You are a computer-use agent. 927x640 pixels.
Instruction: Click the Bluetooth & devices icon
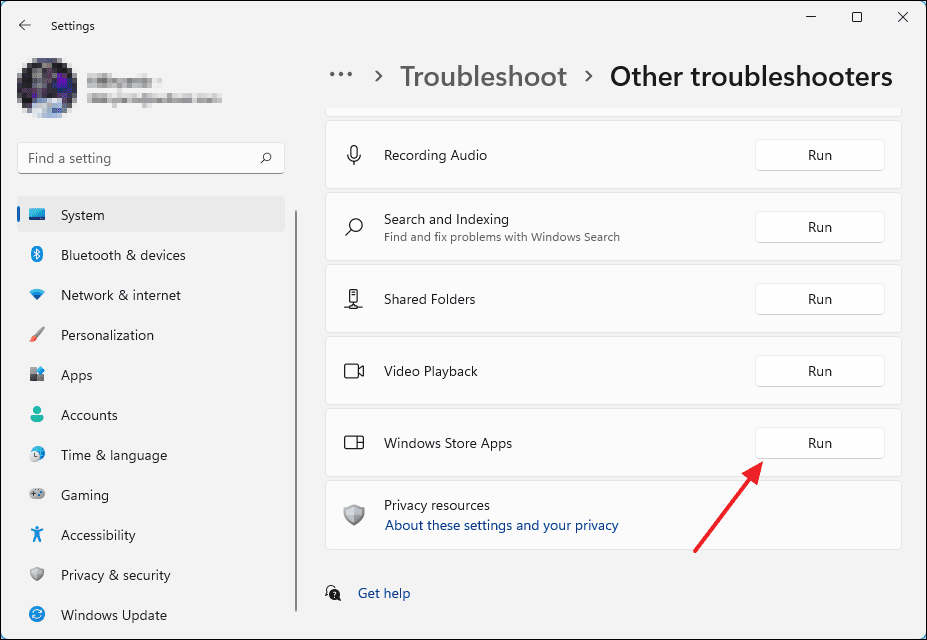click(x=37, y=255)
